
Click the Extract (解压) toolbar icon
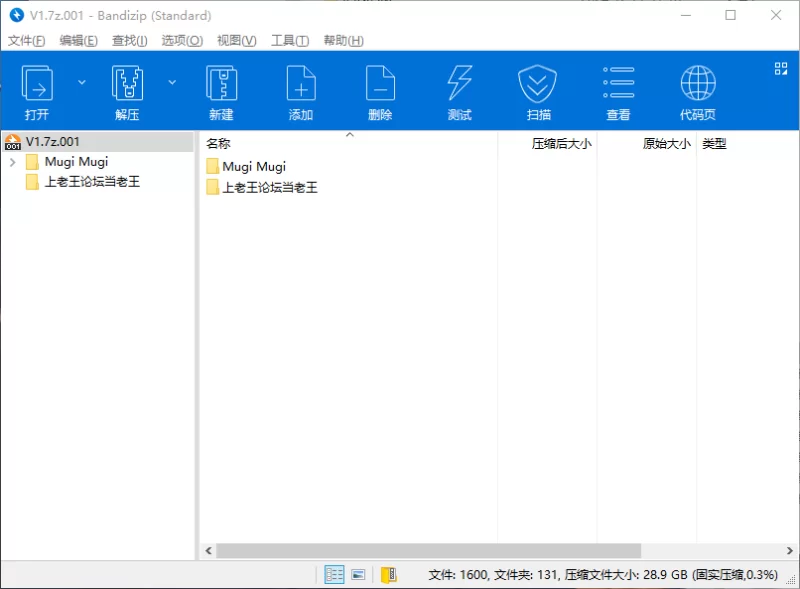click(127, 84)
